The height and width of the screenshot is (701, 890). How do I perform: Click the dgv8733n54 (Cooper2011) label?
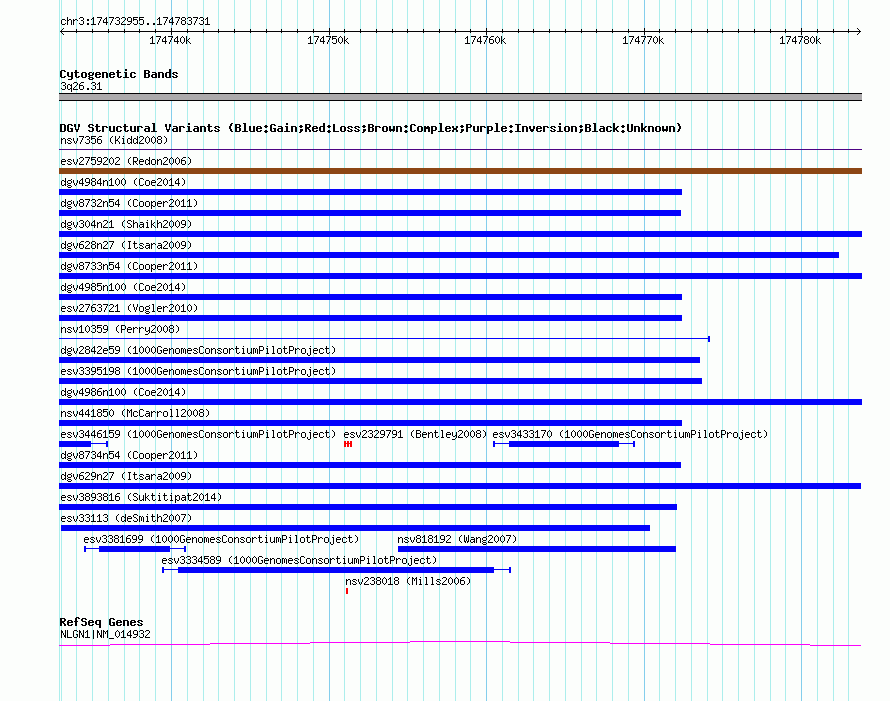click(x=129, y=266)
